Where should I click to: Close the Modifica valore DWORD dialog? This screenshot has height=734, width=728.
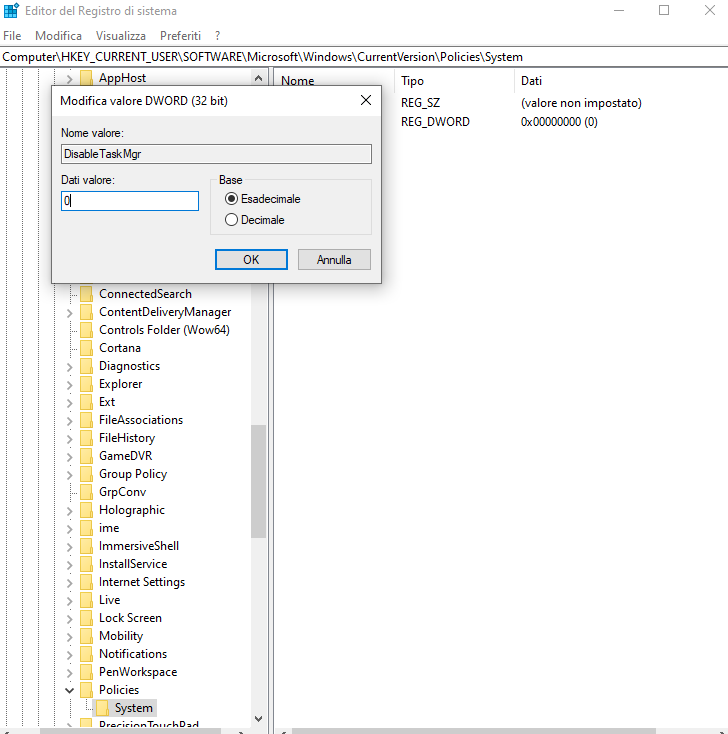pos(366,100)
